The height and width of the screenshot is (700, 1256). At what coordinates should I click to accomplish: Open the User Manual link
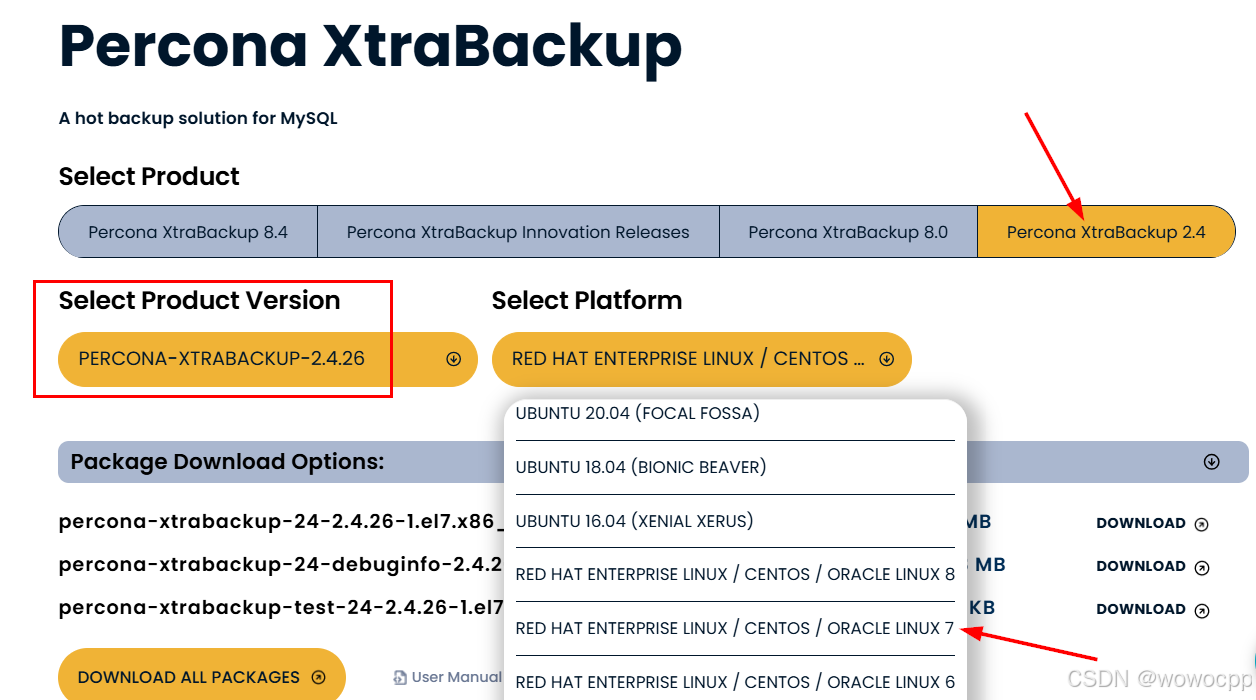click(457, 677)
